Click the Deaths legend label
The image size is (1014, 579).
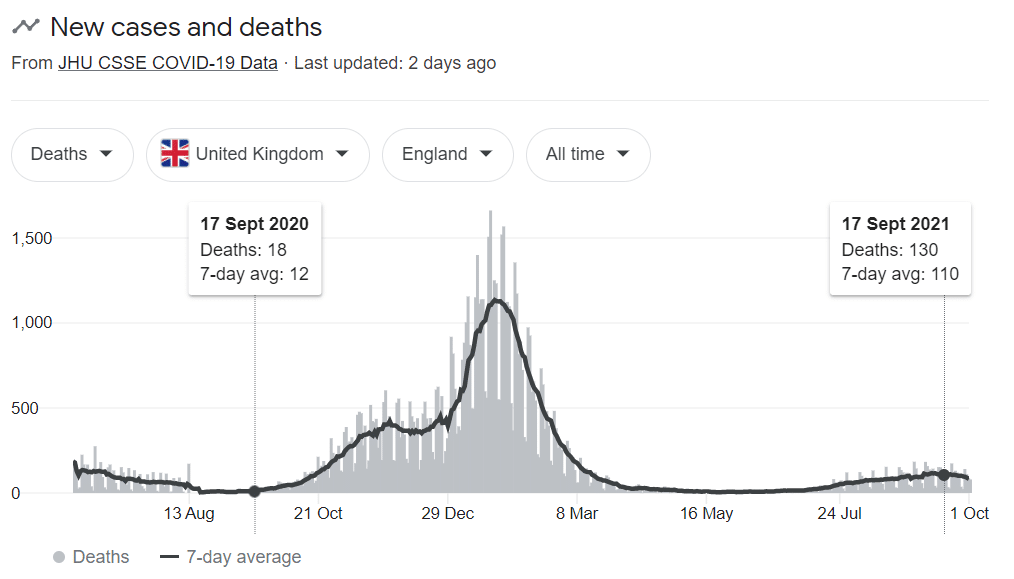tap(101, 557)
